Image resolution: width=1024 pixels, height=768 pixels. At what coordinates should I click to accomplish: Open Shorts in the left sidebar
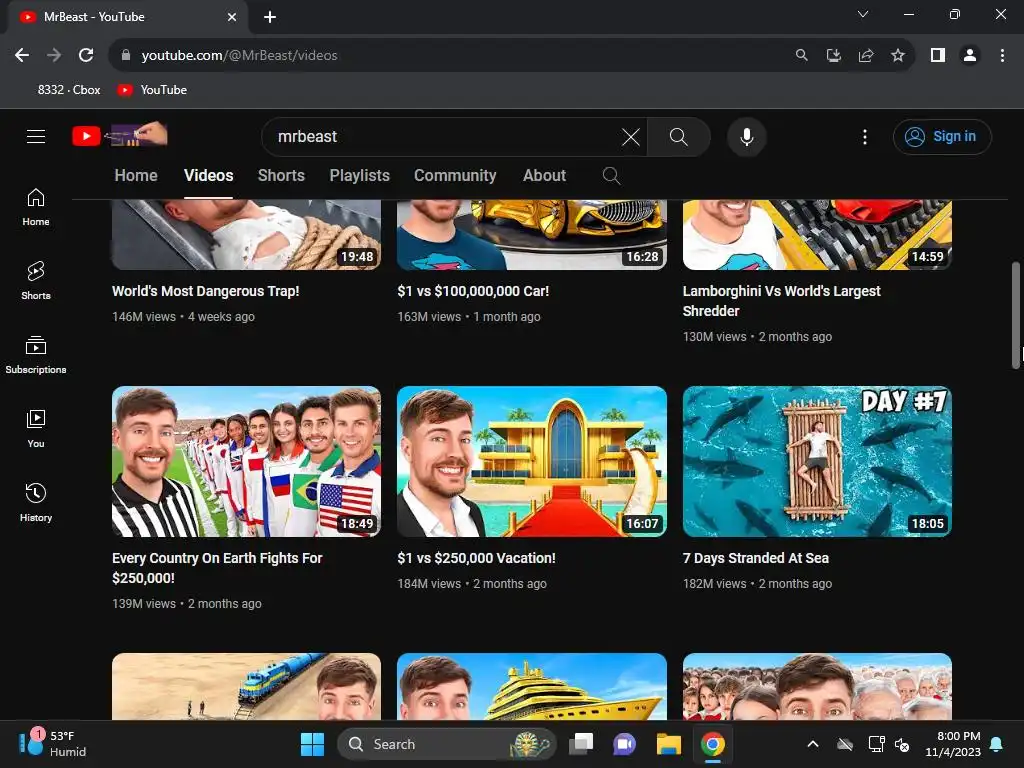click(36, 281)
